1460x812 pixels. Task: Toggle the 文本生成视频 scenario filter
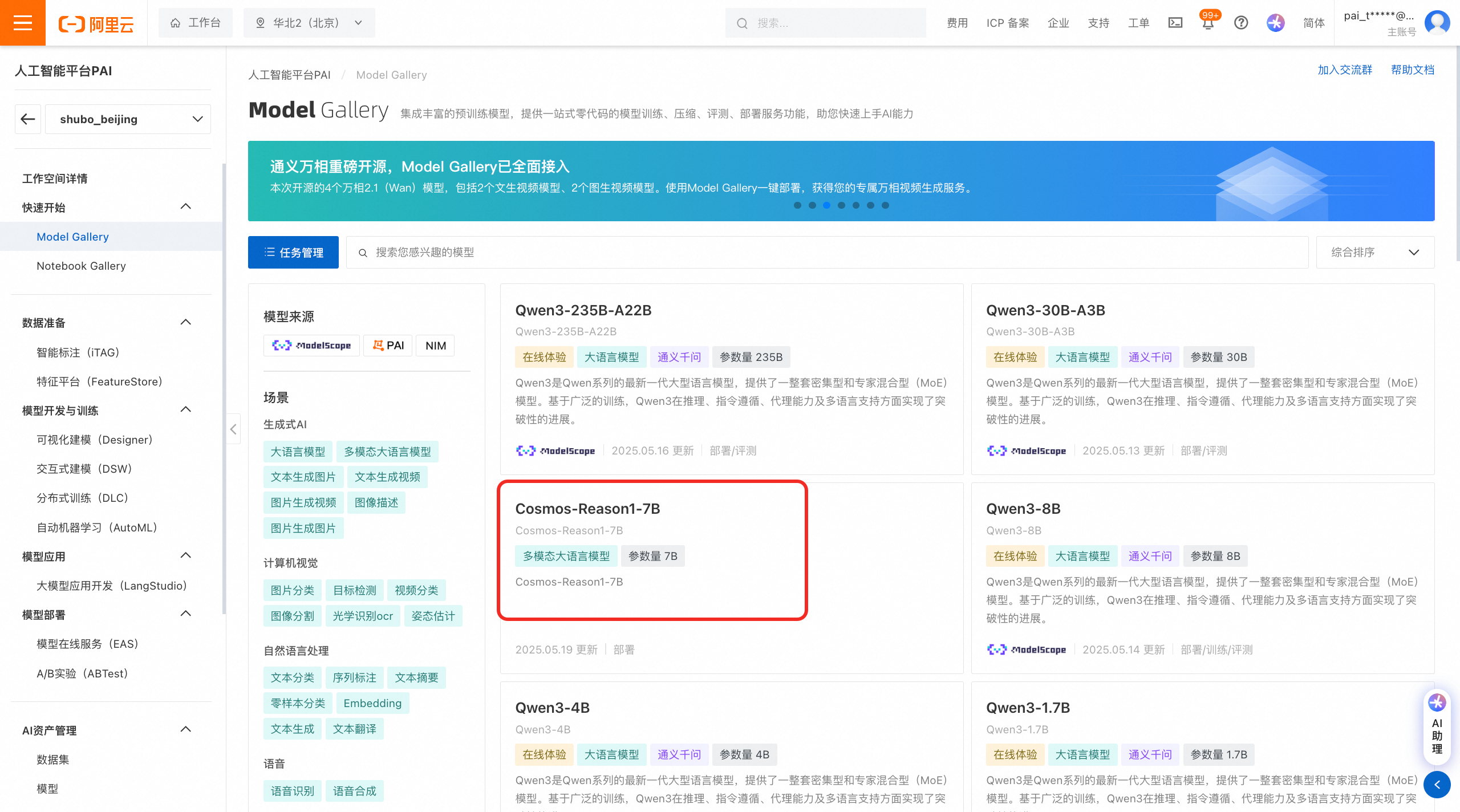pyautogui.click(x=387, y=477)
